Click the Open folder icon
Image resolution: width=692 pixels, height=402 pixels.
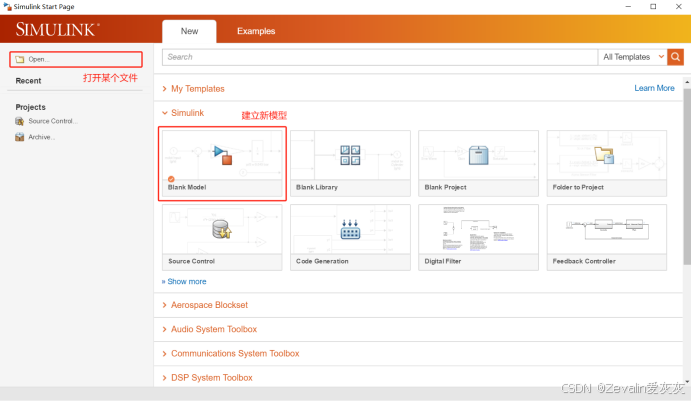click(x=20, y=59)
